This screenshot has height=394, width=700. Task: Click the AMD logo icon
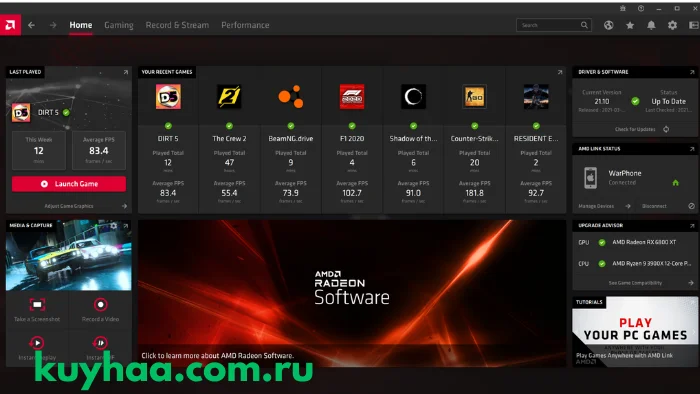[x=10, y=25]
